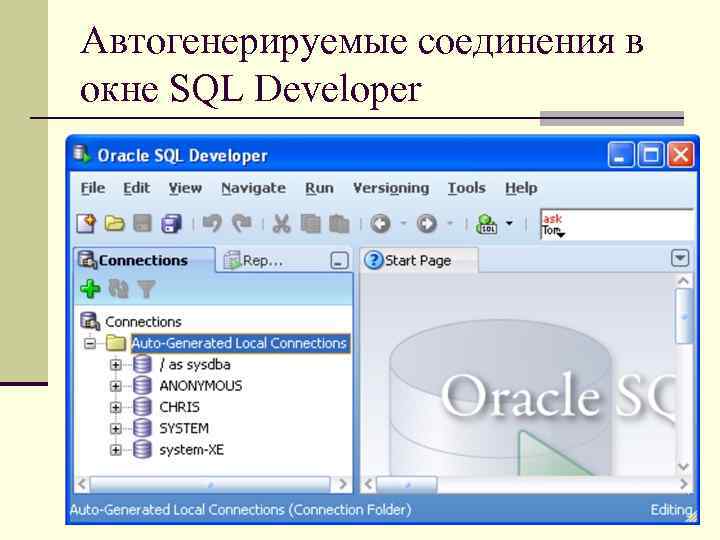Select the SYSTEM connection
Image resolution: width=720 pixels, height=540 pixels.
[184, 428]
